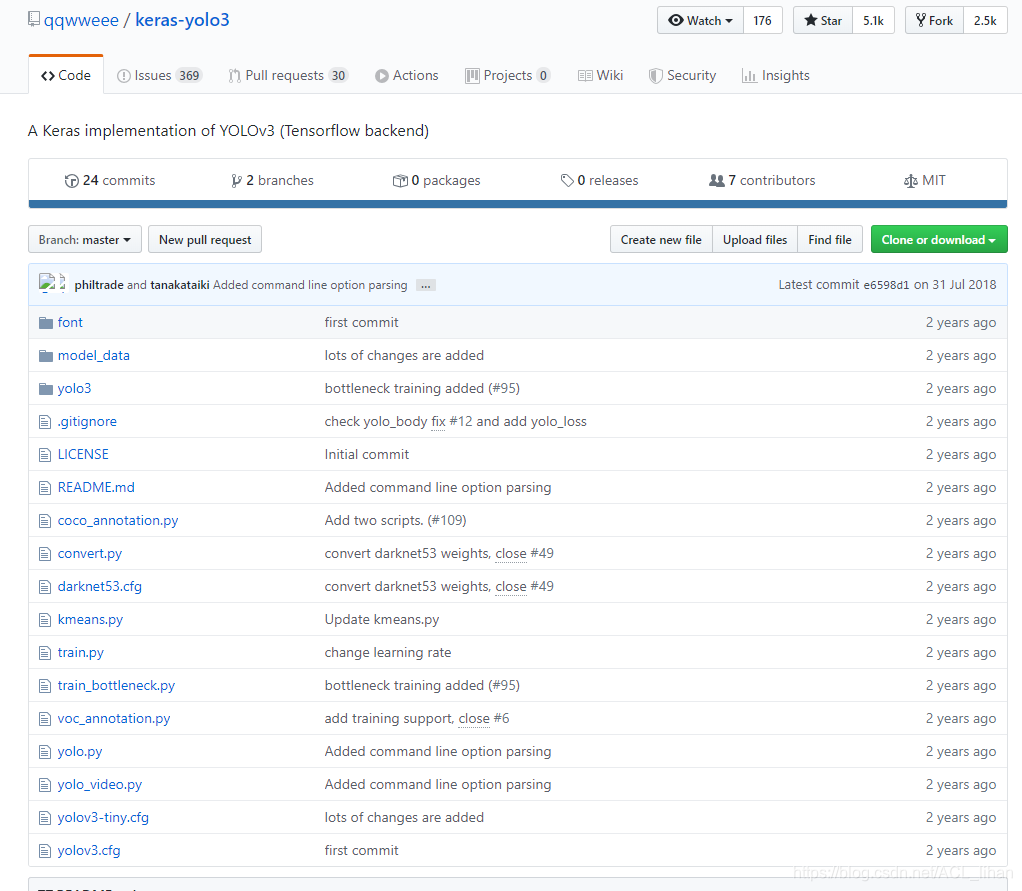1022x891 pixels.
Task: Click the MIT license scale icon
Action: [911, 181]
